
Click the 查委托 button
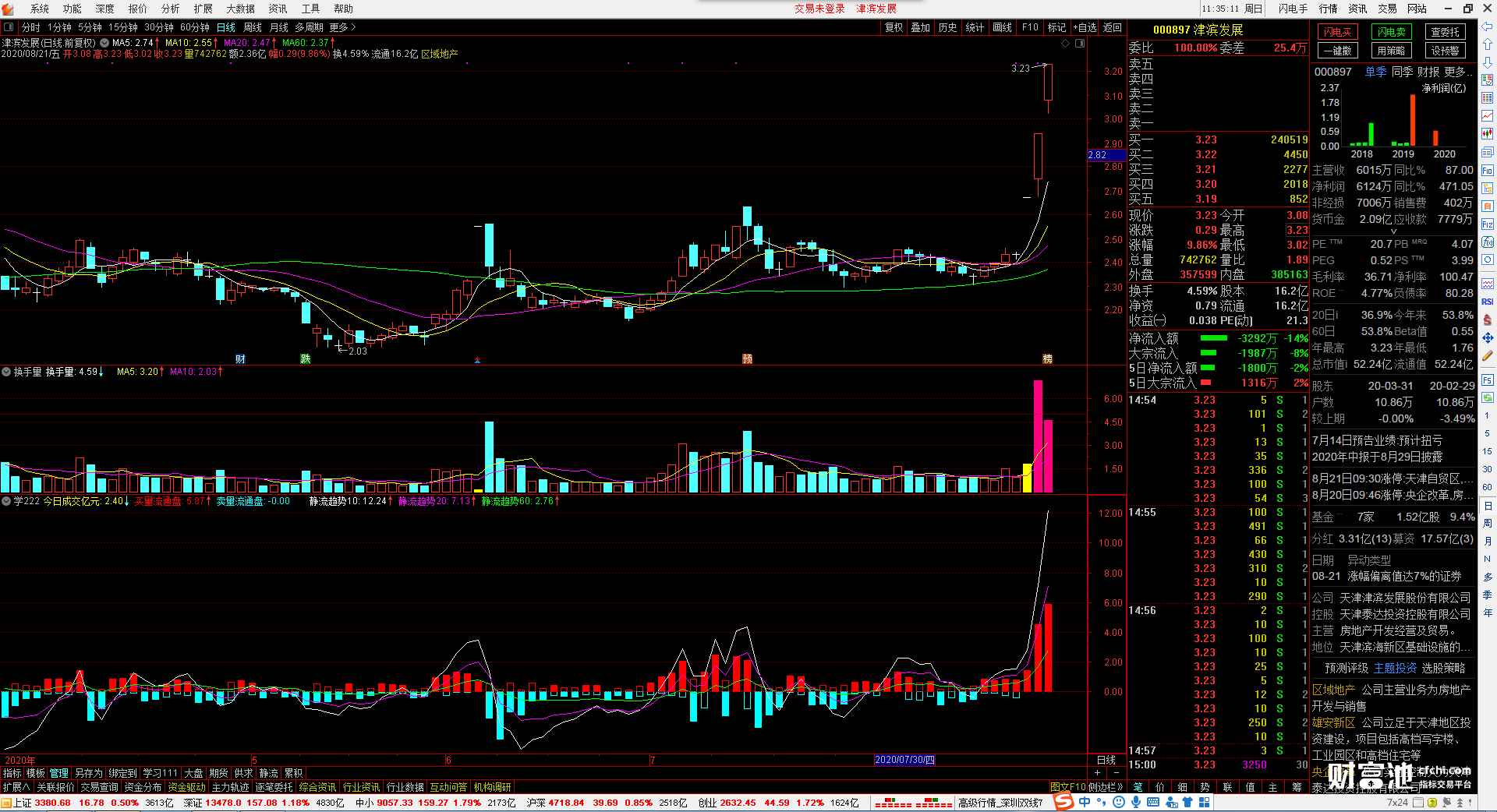click(x=1445, y=32)
